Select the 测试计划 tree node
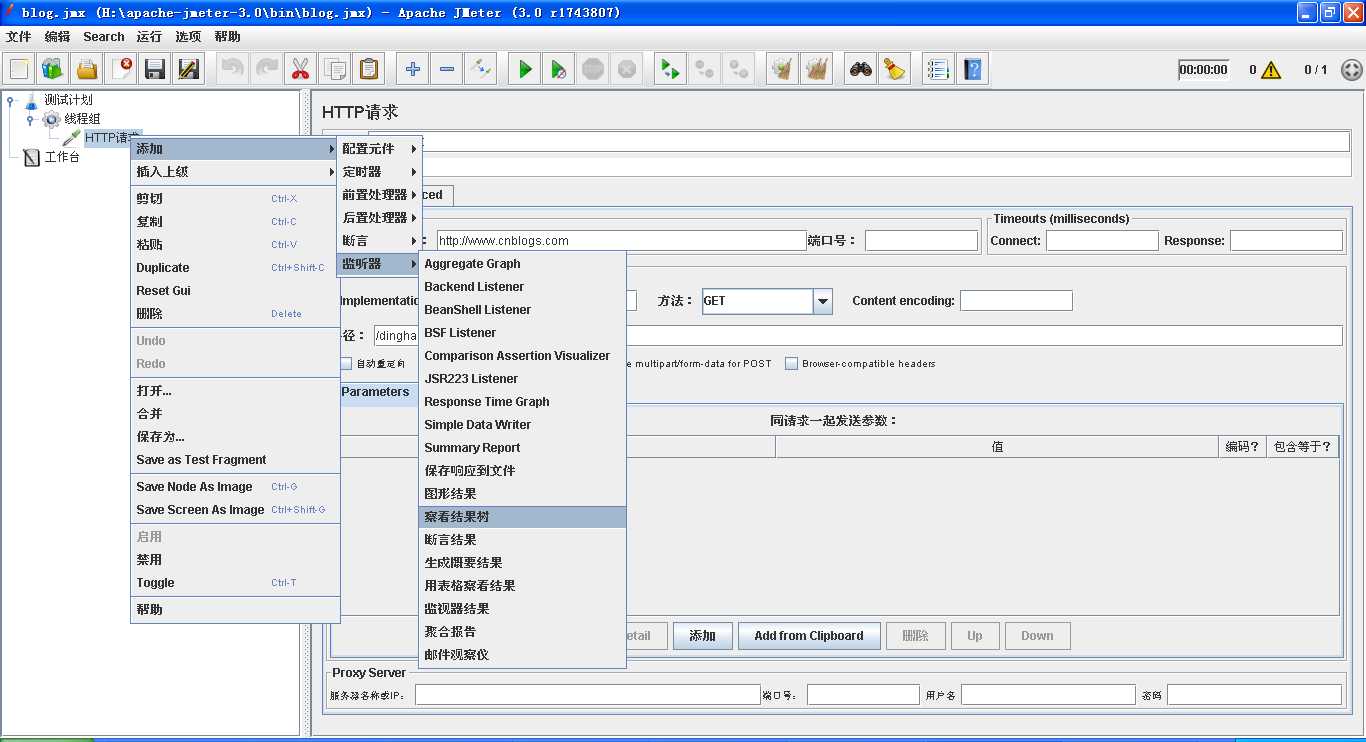Viewport: 1366px width, 742px height. [x=68, y=100]
